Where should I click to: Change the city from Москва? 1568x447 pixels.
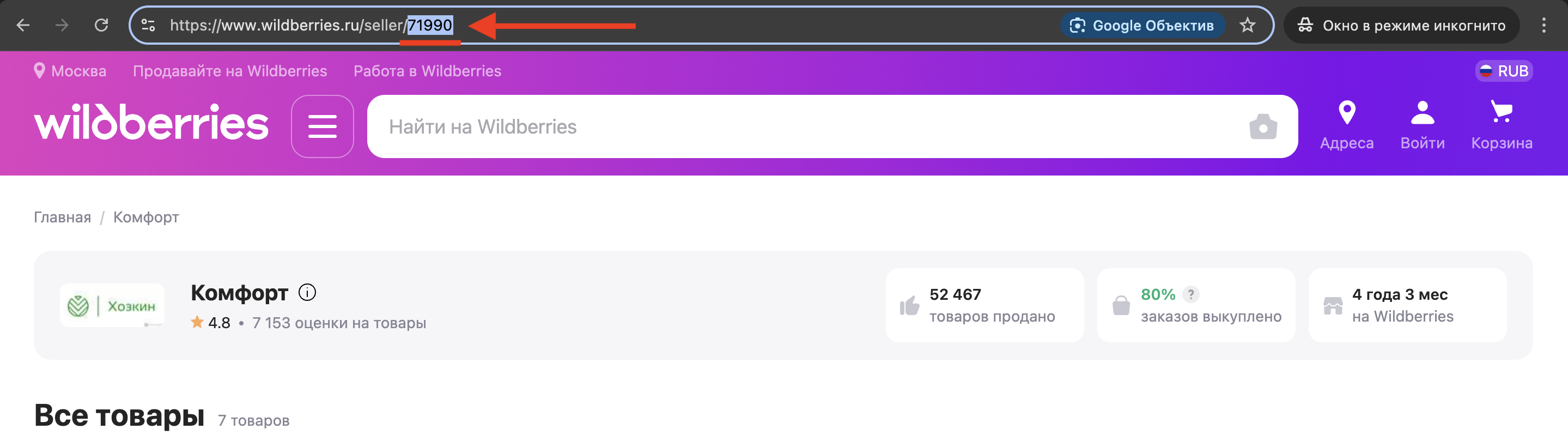tap(71, 71)
